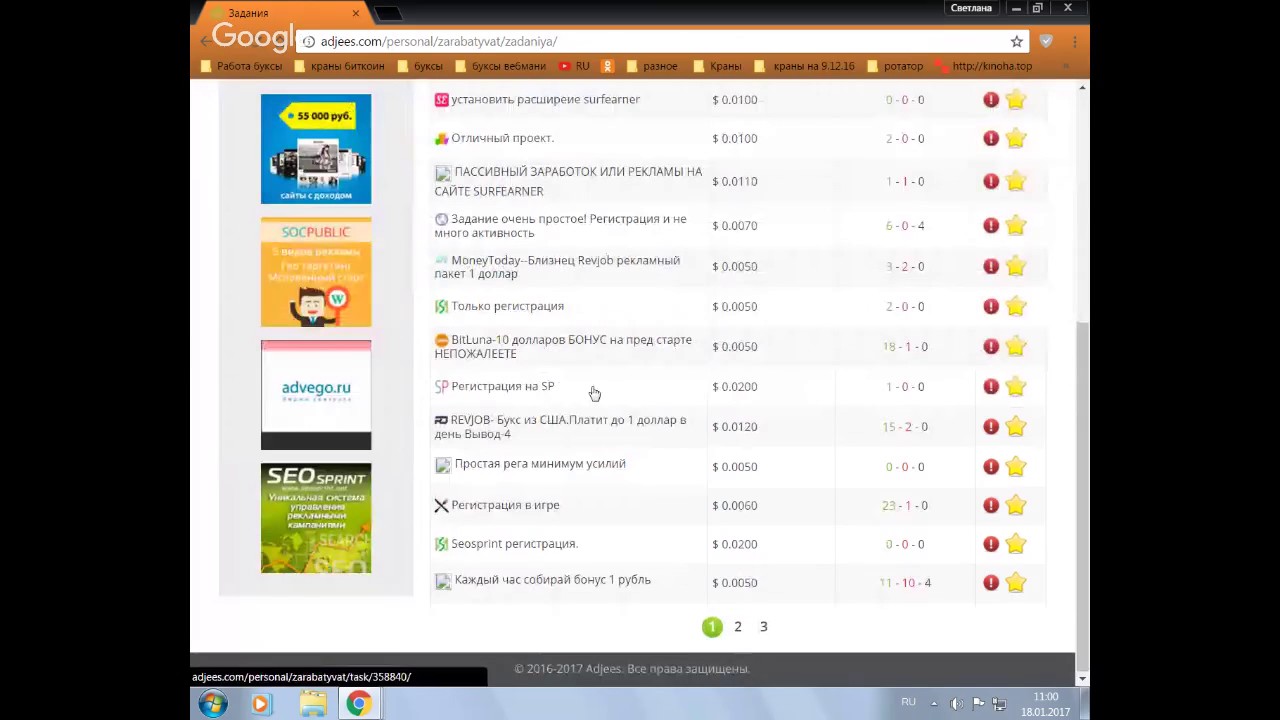Go to page 2 of the task list

tap(738, 627)
